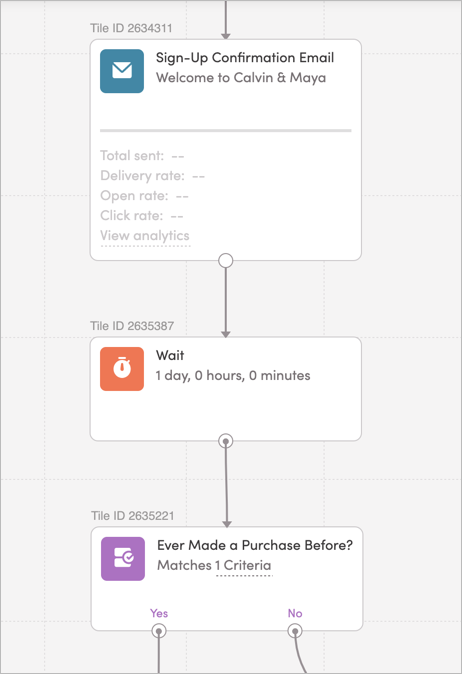This screenshot has width=462, height=674.
Task: Click the Total sent statistic row
Action: coord(142,156)
